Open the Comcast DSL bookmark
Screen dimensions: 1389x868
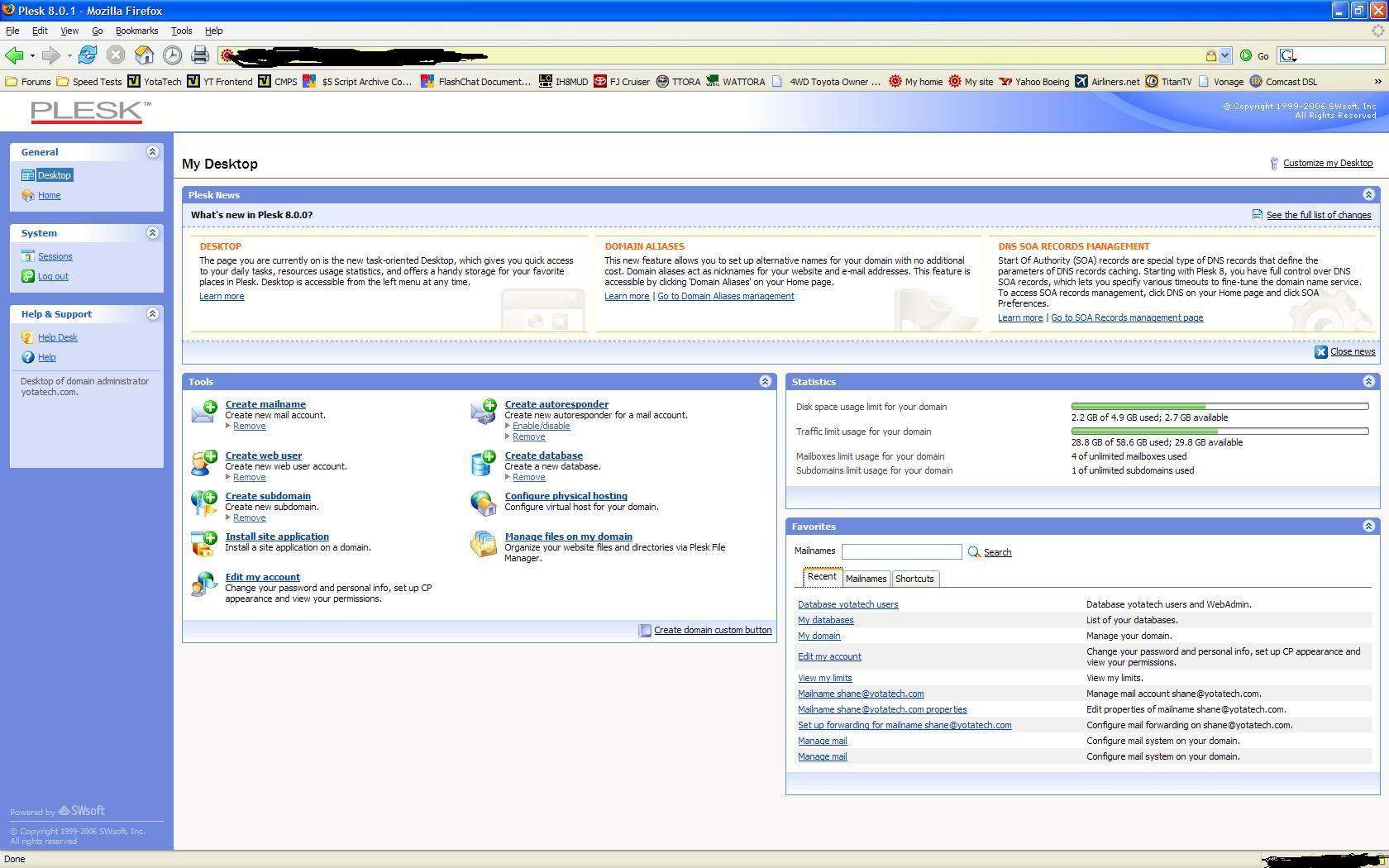(1283, 81)
